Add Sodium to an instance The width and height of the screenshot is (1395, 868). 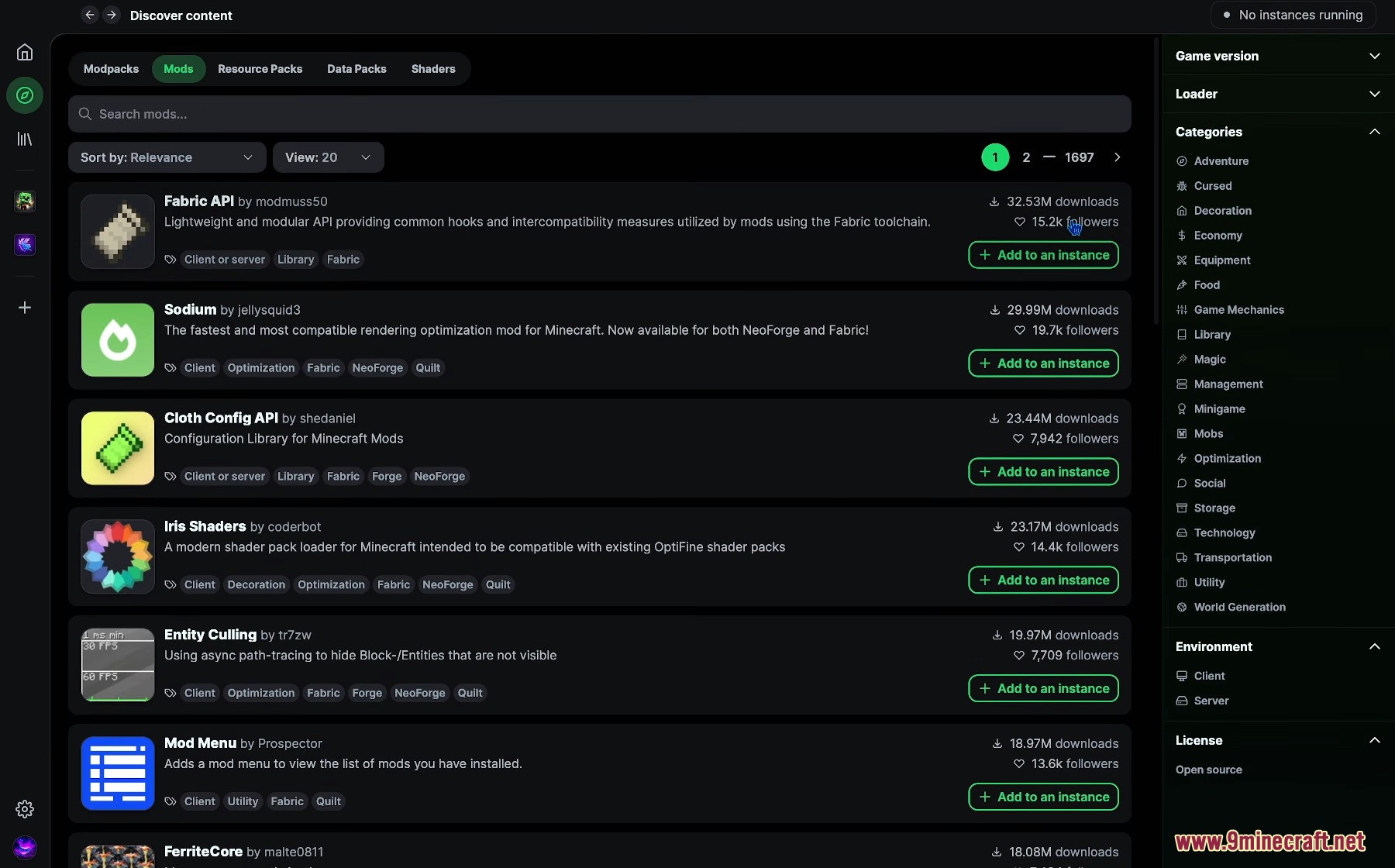[x=1043, y=363]
